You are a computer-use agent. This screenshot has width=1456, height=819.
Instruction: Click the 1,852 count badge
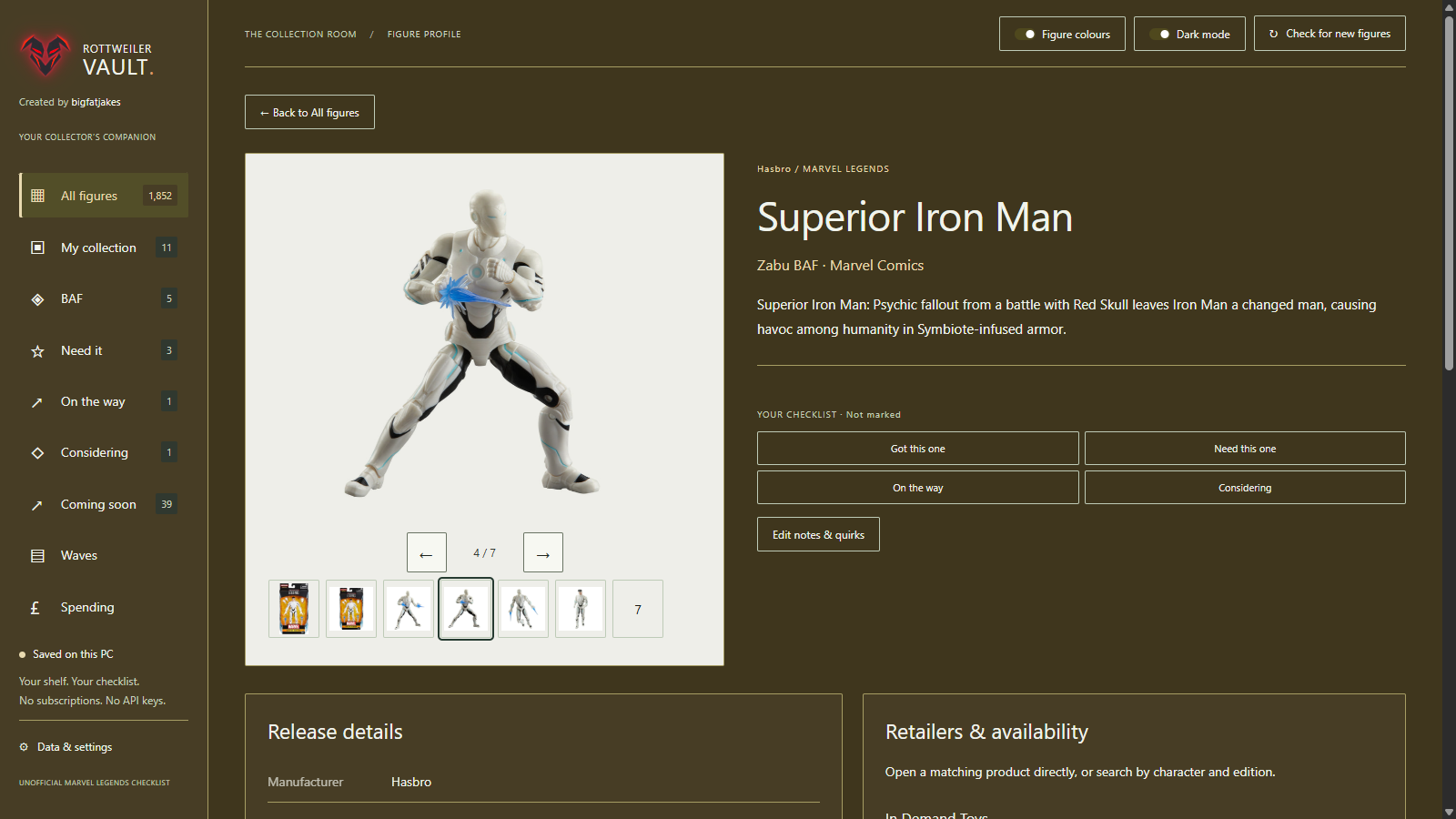[x=160, y=196]
